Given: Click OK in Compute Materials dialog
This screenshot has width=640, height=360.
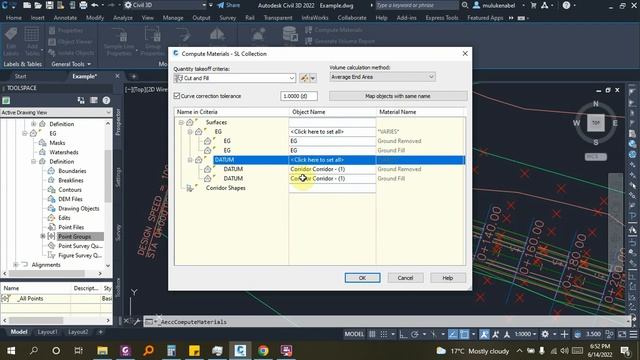Looking at the screenshot, I should (x=362, y=278).
